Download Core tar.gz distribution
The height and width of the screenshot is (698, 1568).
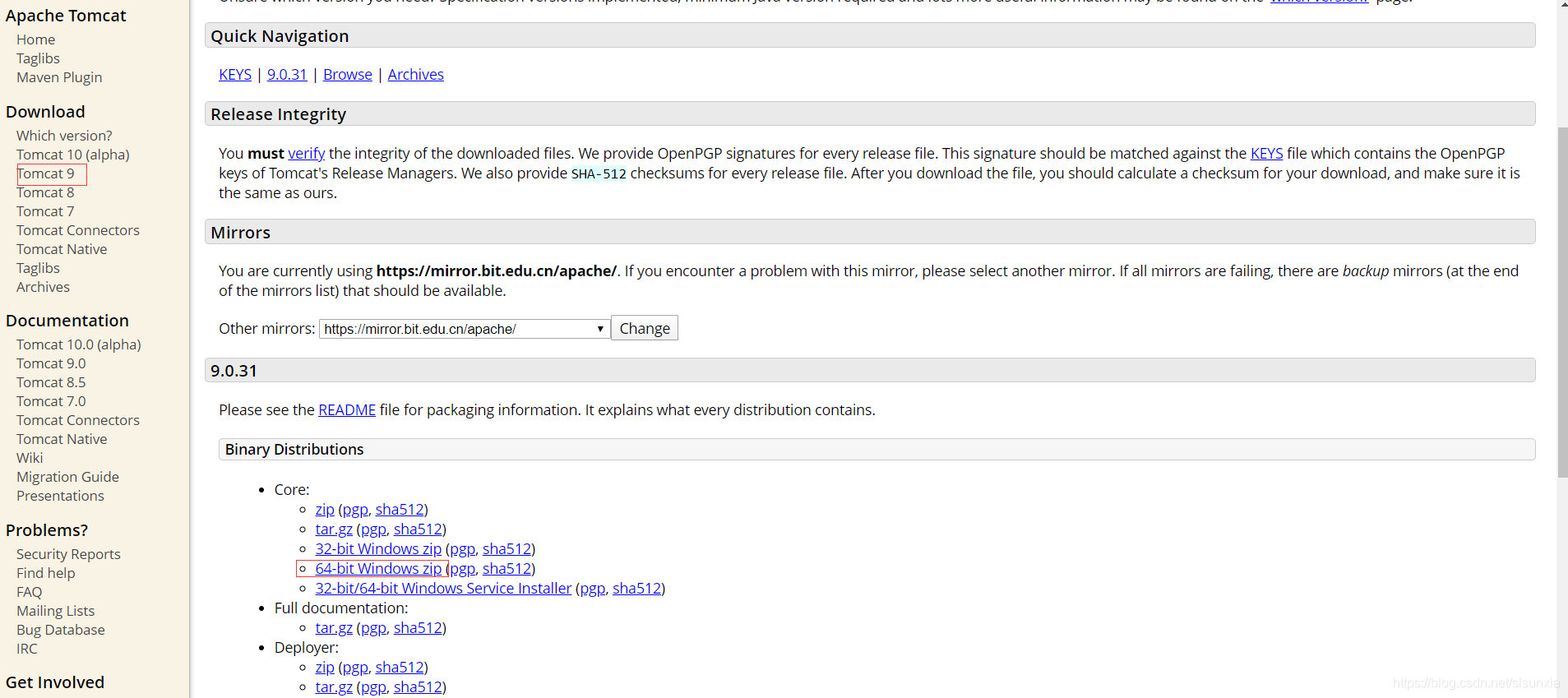point(334,529)
